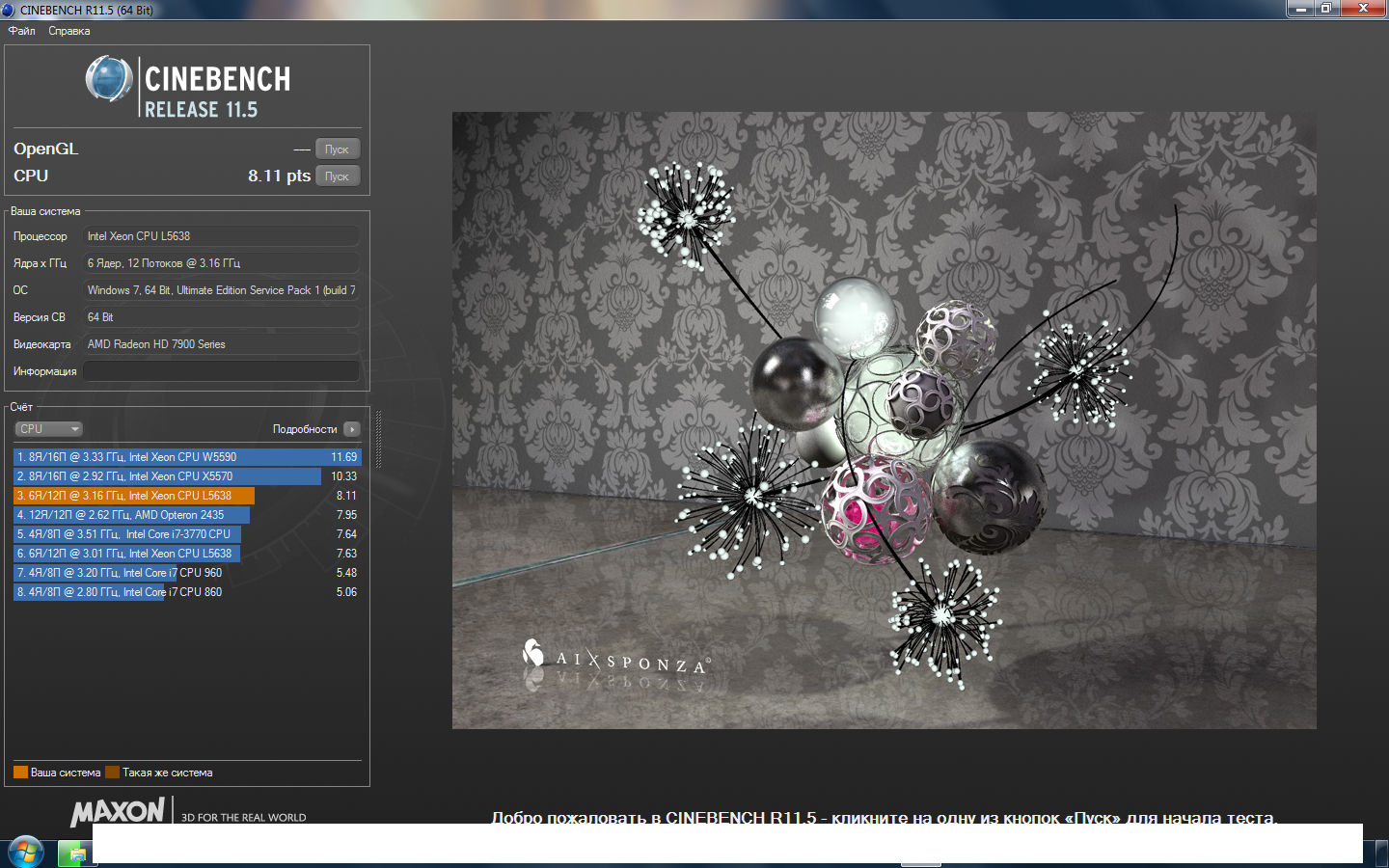This screenshot has width=1389, height=868.
Task: Maximize the CINEBENCH window
Action: (x=1326, y=9)
